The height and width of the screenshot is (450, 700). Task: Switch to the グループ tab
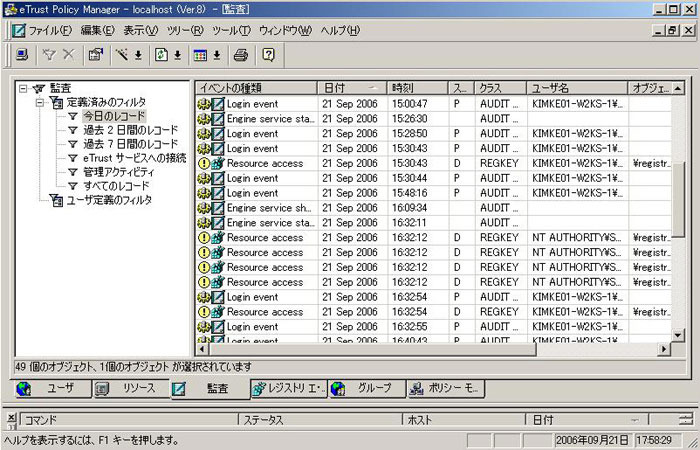[x=367, y=388]
